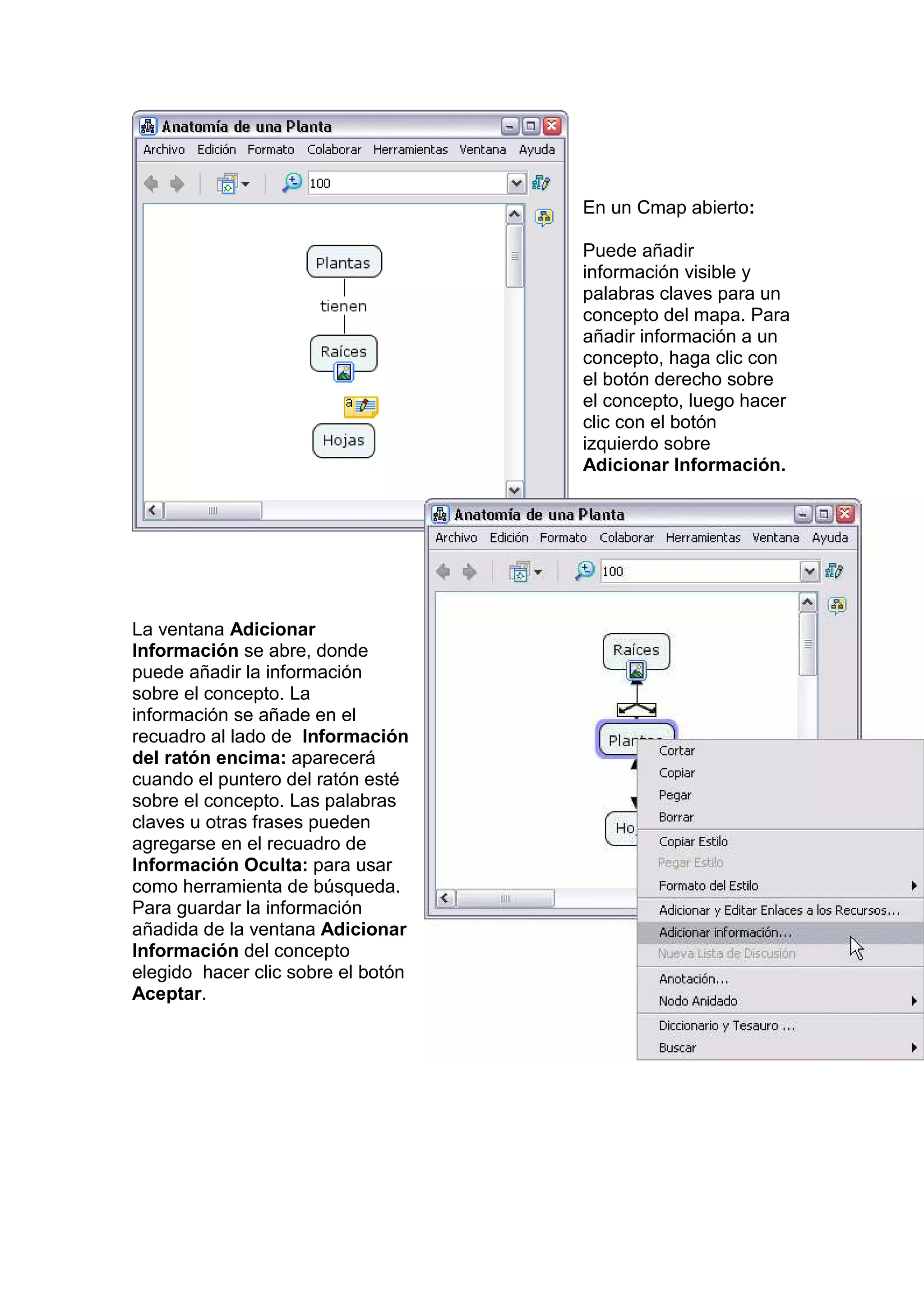
Task: Open Colaborar menu in lower window
Action: pos(627,538)
